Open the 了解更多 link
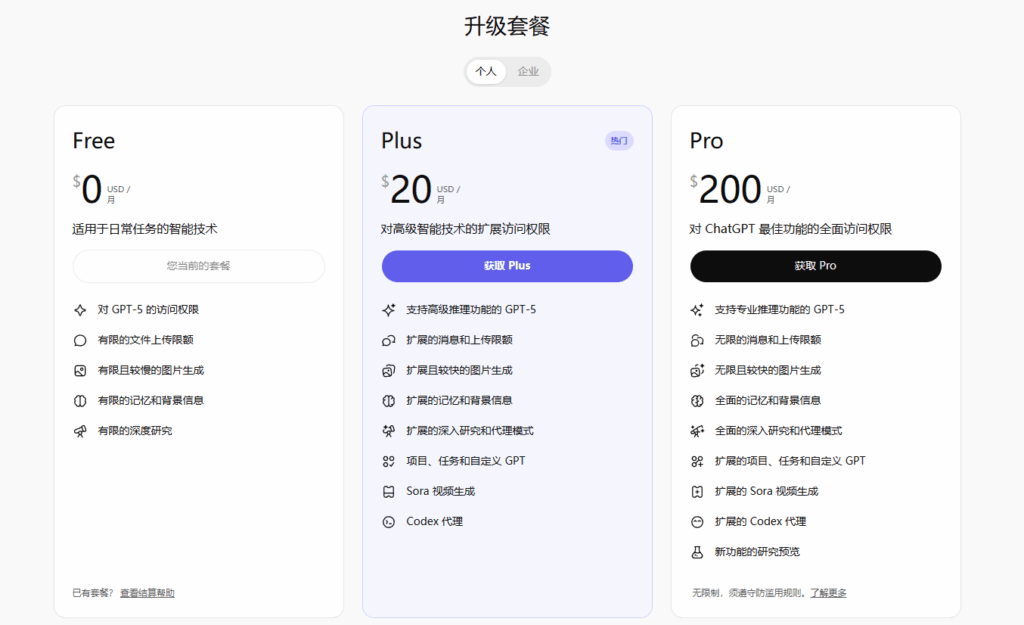1024x625 pixels. (x=828, y=593)
